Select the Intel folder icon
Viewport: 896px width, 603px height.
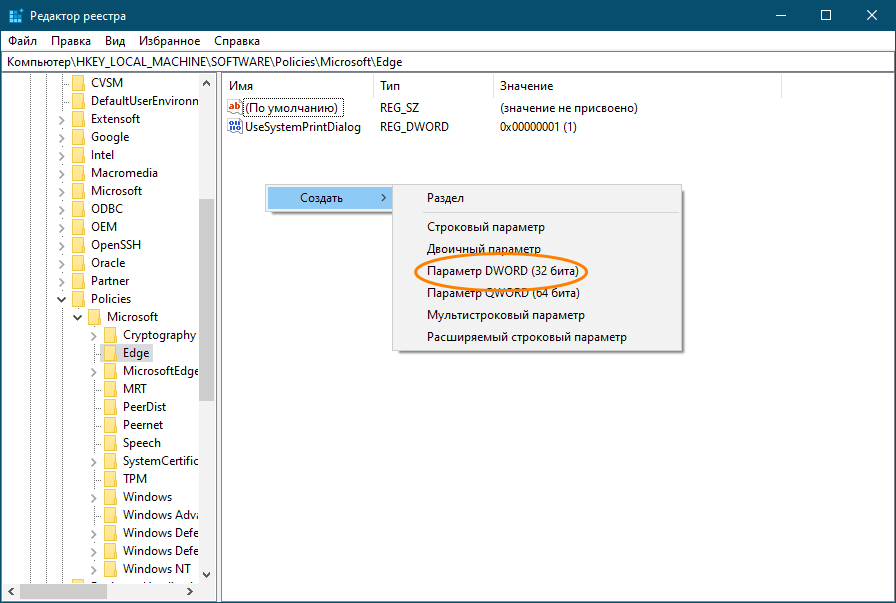(78, 155)
